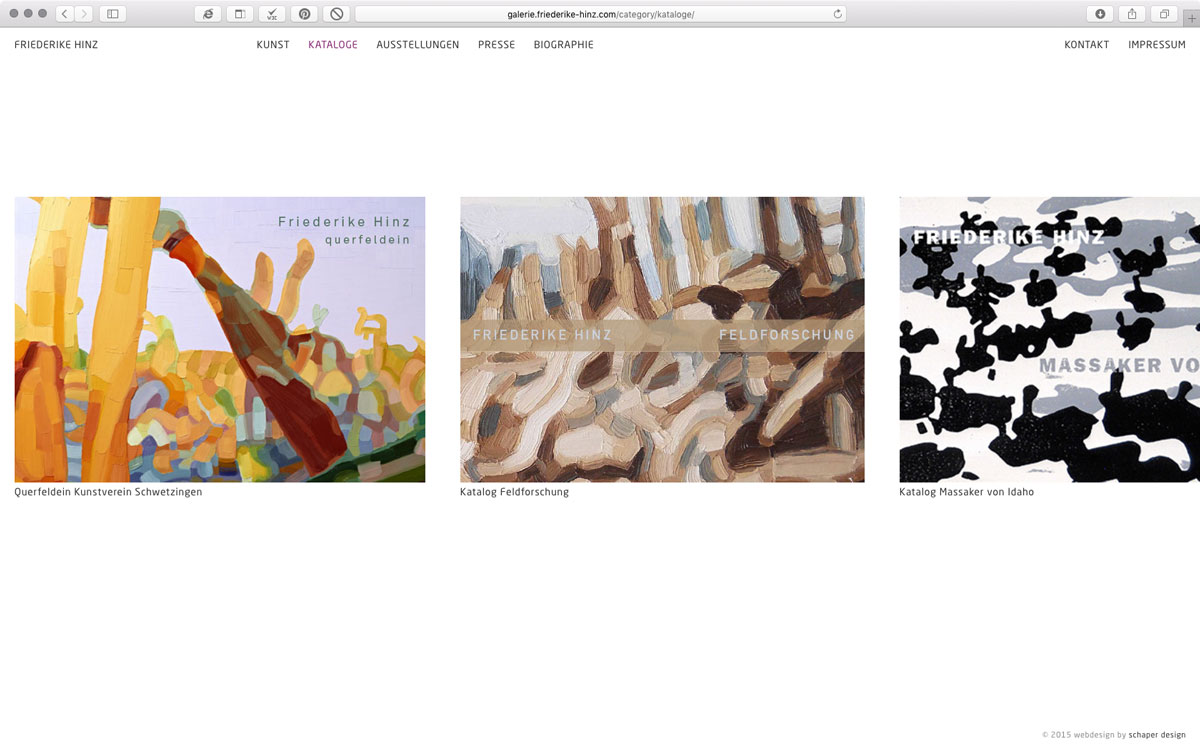Click the browser forward arrow button
This screenshot has width=1200, height=750.
click(84, 14)
